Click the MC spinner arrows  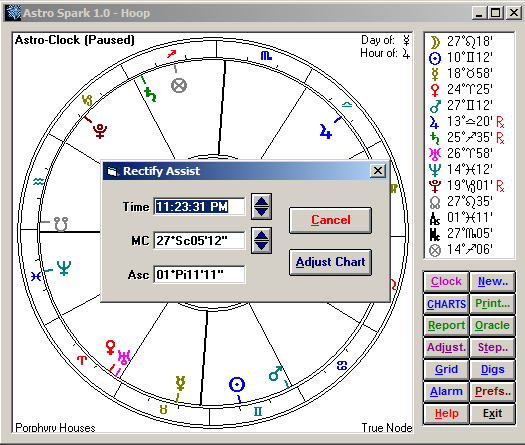(x=261, y=240)
